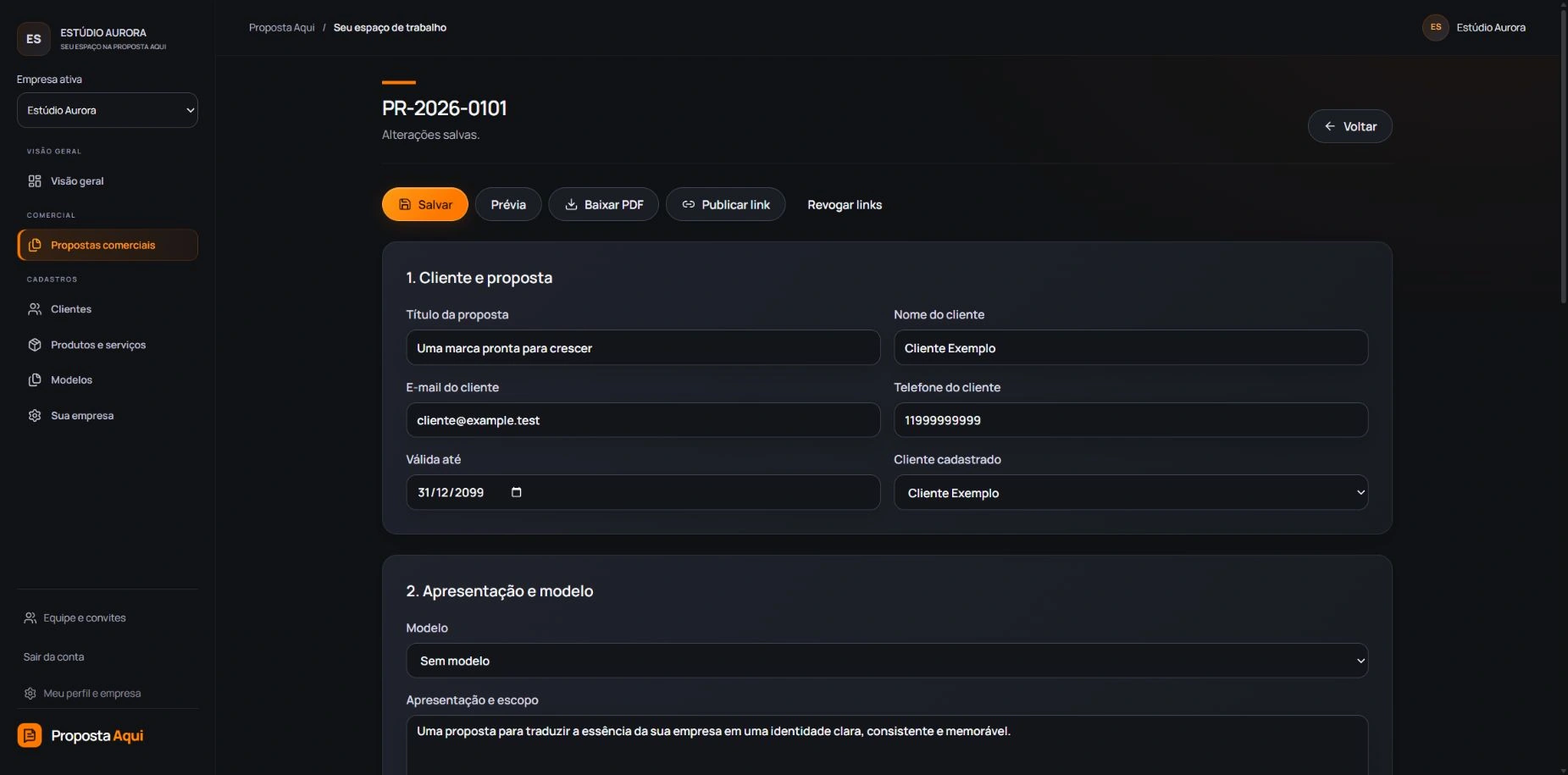Click the Proposta Aqui orange logo icon

point(30,735)
